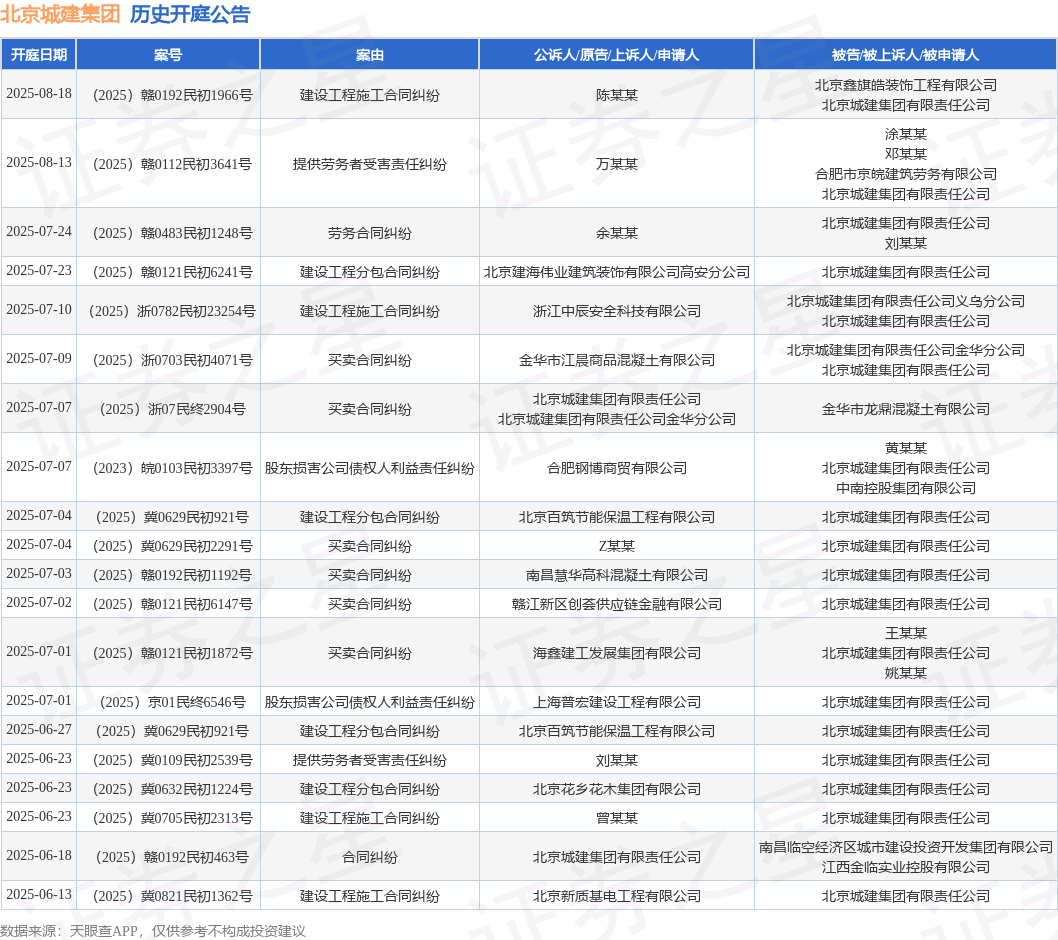This screenshot has height=940, width=1058.
Task: Click plaintiff cell 陈某某
Action: 617,95
